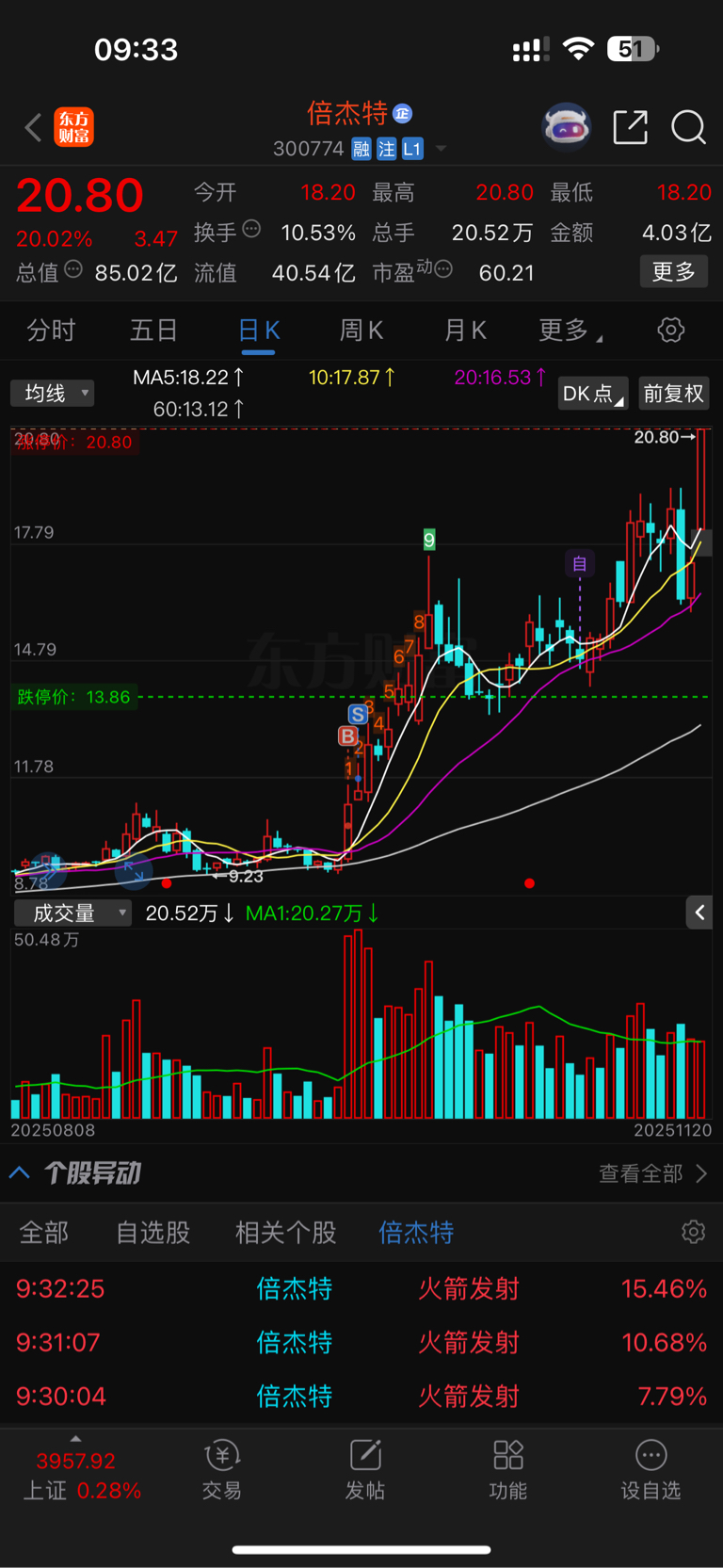723x1568 pixels.
Task: Open the 更多 chart period dropdown
Action: (x=570, y=331)
